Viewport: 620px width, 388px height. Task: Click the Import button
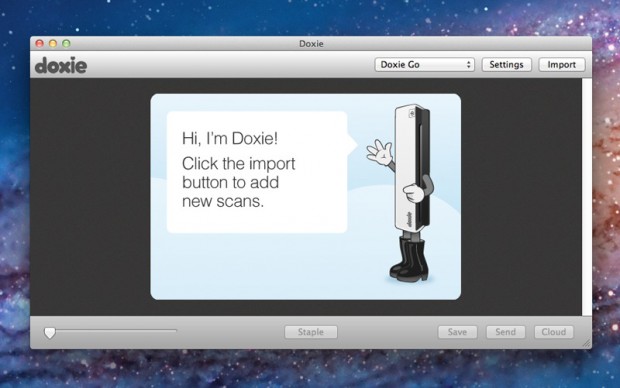click(x=561, y=64)
